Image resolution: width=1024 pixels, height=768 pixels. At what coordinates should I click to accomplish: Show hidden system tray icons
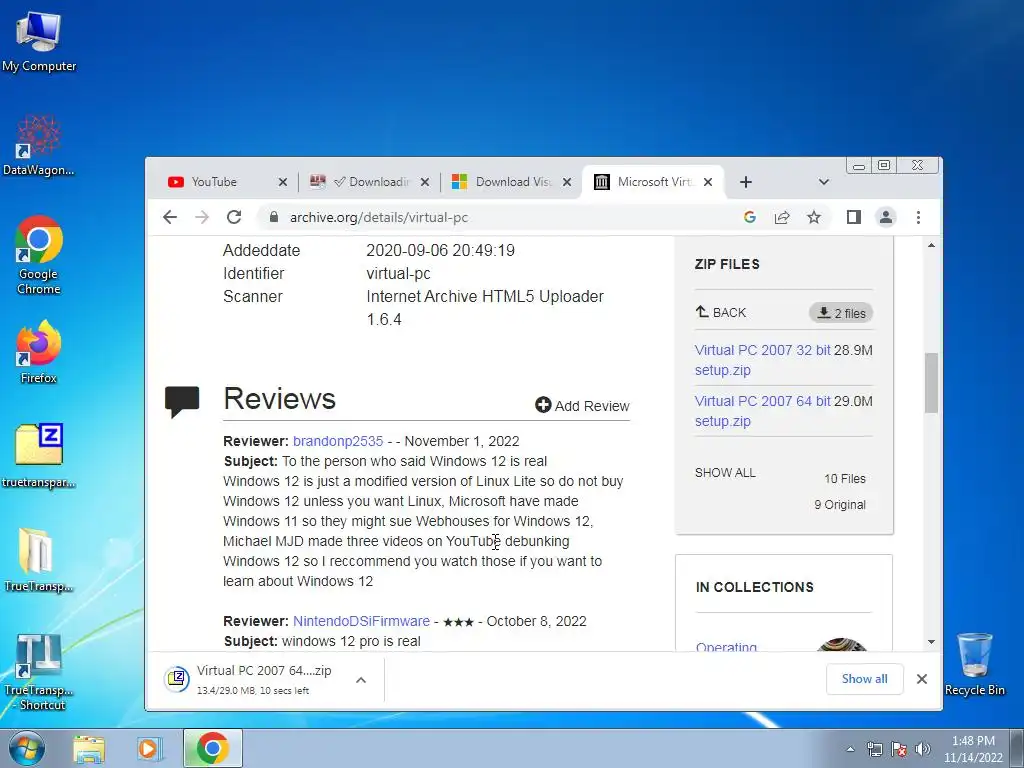pyautogui.click(x=850, y=749)
